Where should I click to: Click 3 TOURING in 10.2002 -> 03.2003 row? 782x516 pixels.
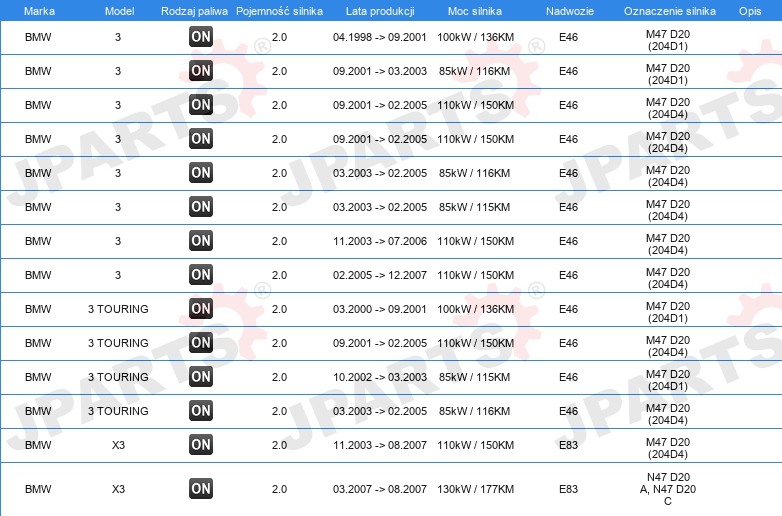click(x=118, y=377)
